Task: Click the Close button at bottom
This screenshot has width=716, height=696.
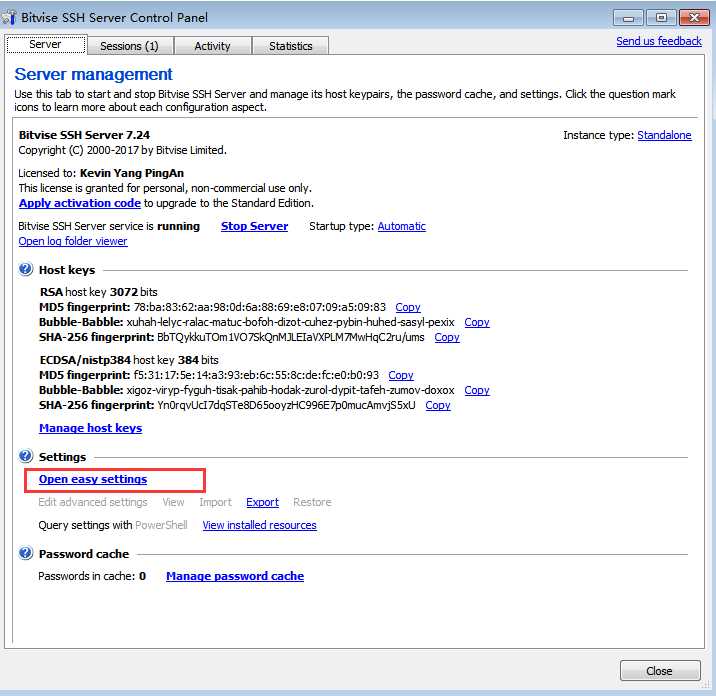Action: tap(660, 670)
